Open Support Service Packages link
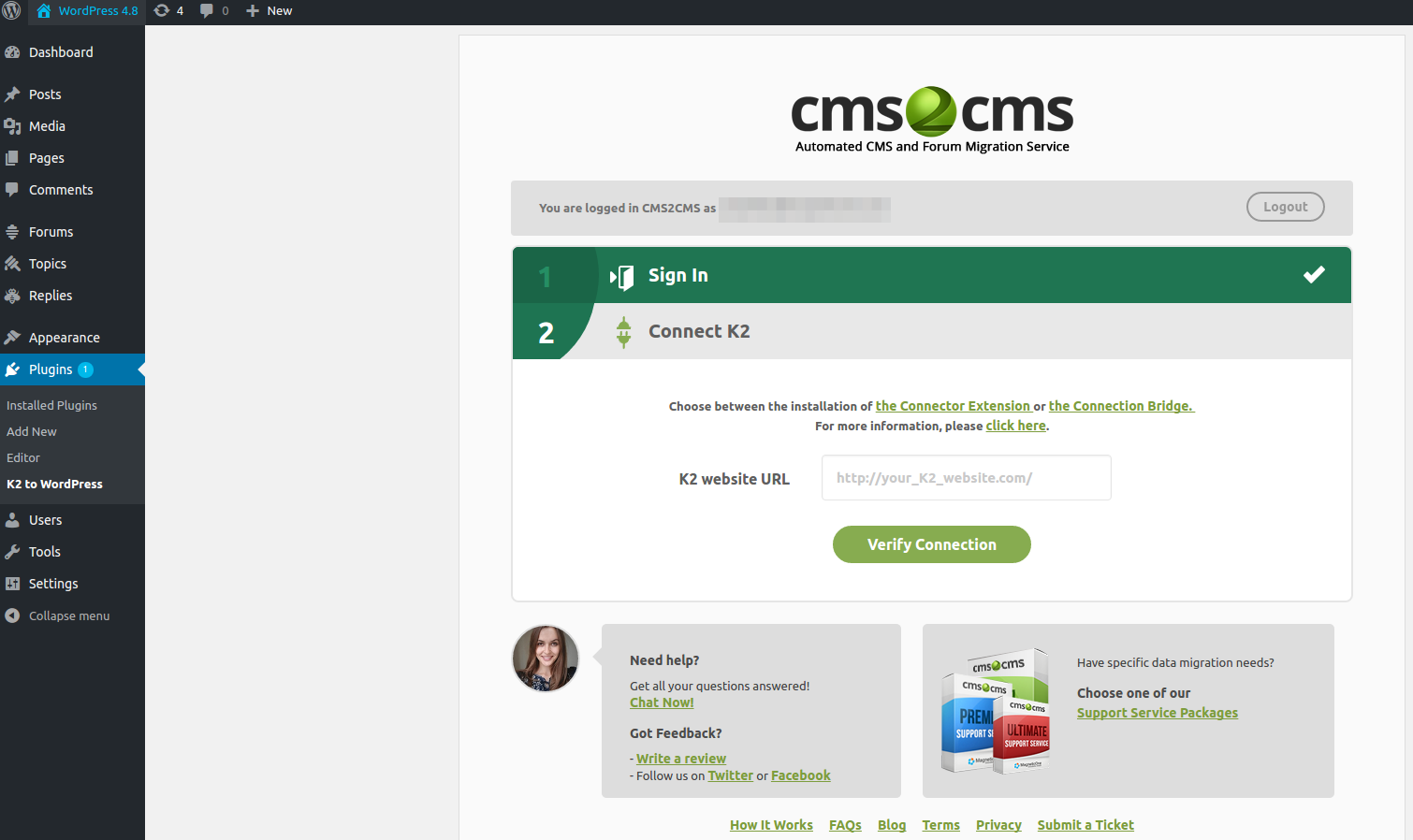This screenshot has height=840, width=1413. tap(1158, 713)
